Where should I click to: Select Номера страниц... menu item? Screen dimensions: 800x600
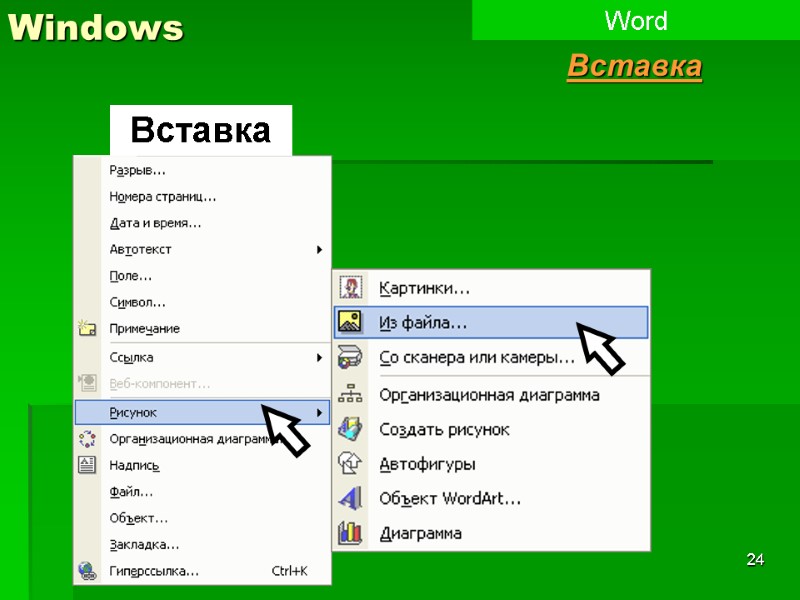tap(203, 196)
